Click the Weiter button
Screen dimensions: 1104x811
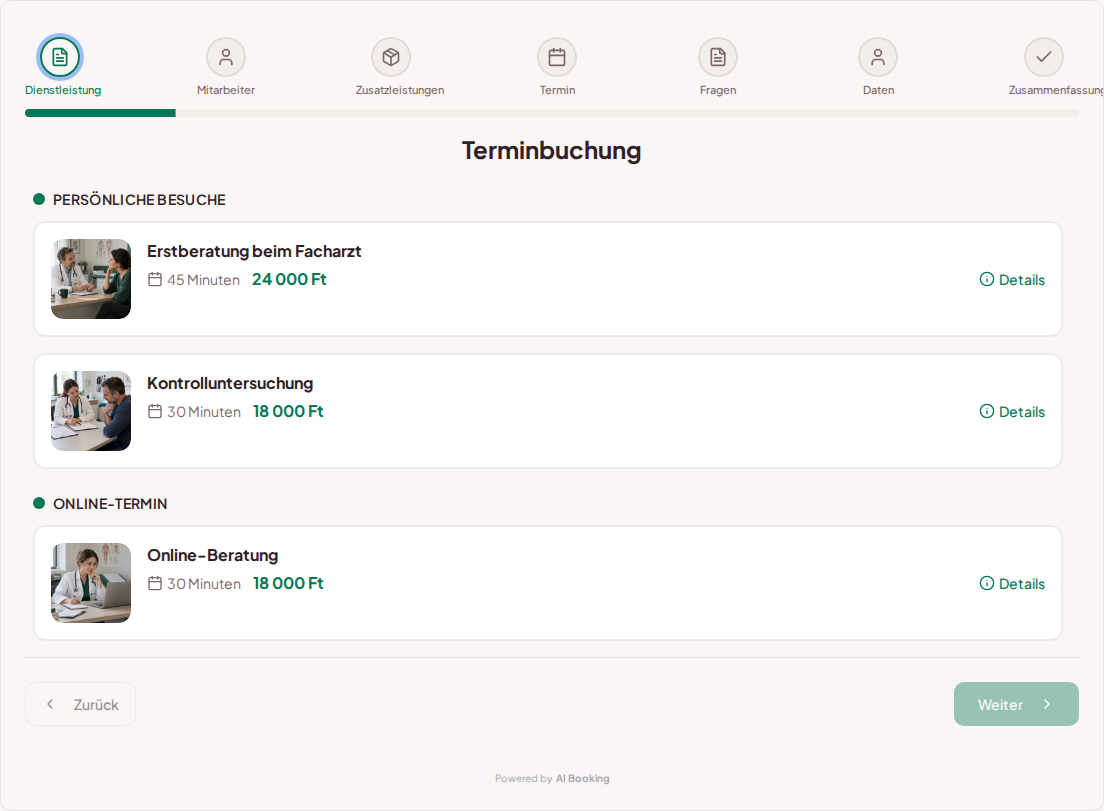[x=1016, y=704]
